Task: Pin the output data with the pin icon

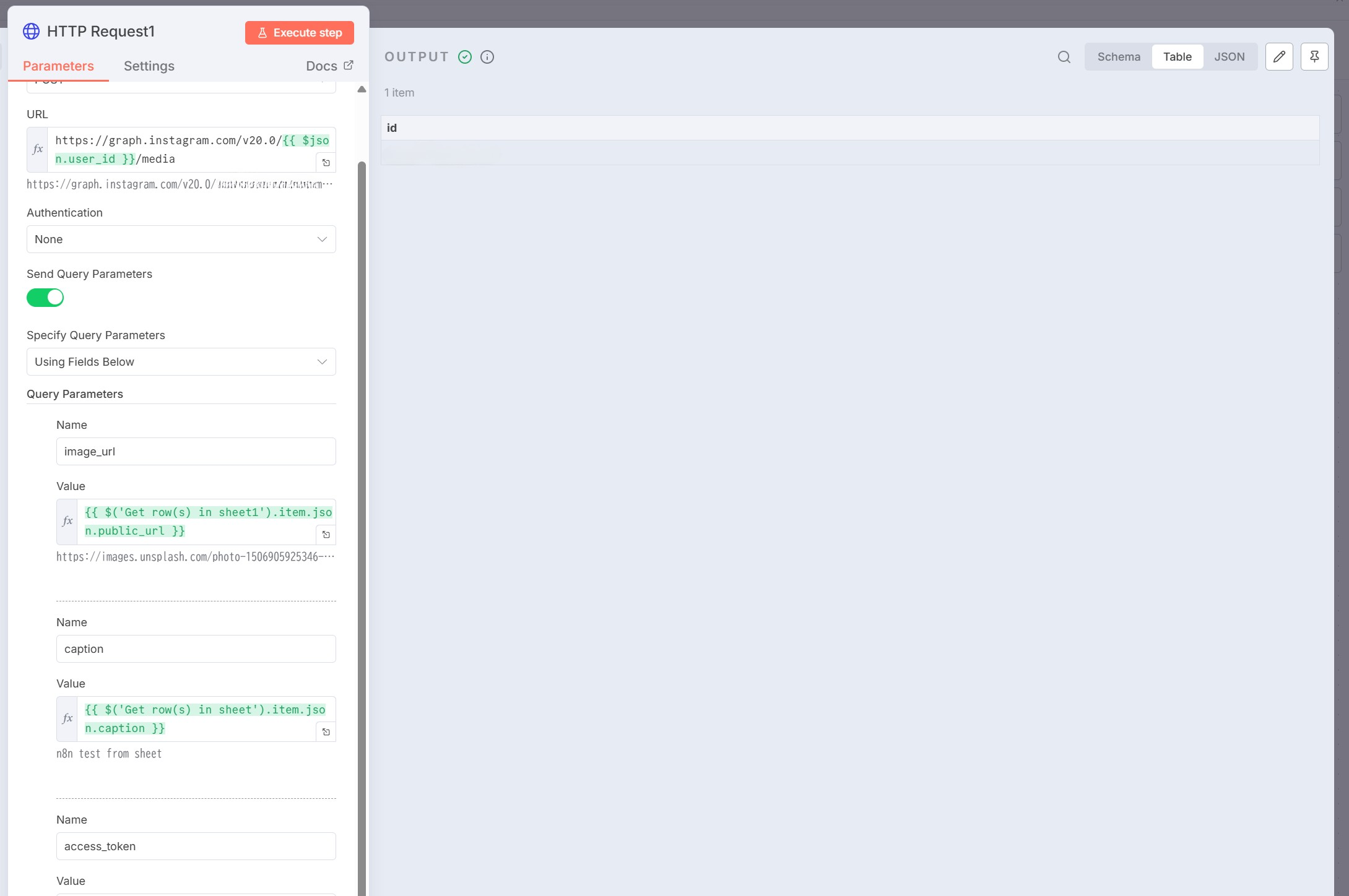Action: (x=1314, y=57)
